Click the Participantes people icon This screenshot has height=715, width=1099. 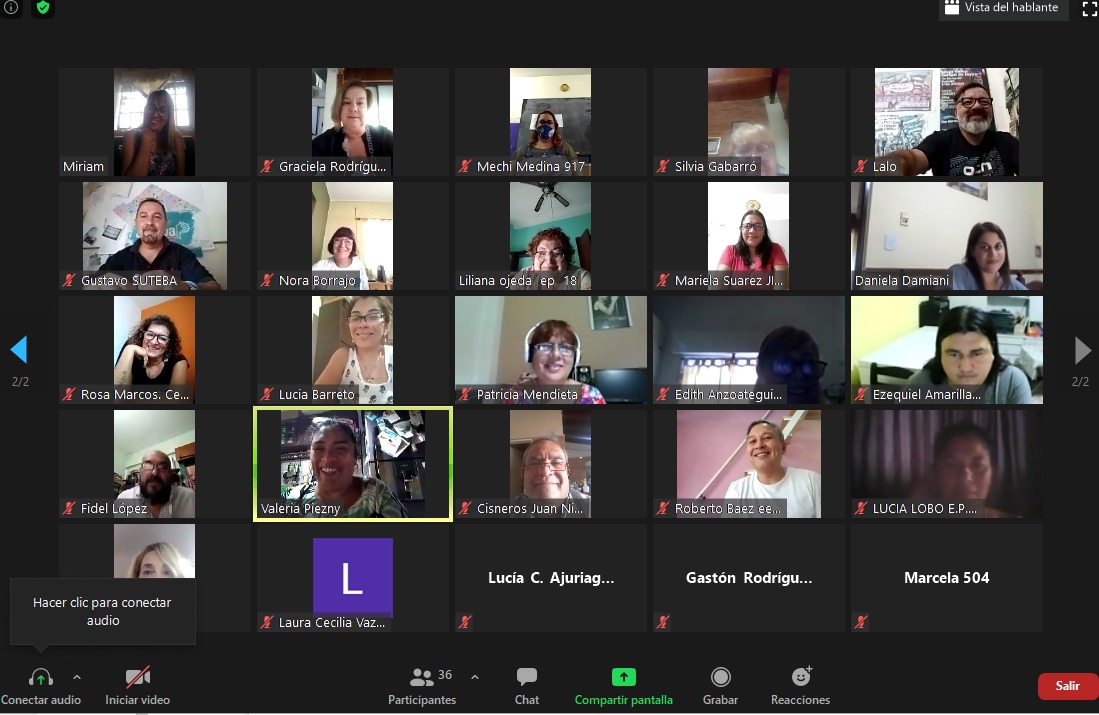(x=422, y=677)
